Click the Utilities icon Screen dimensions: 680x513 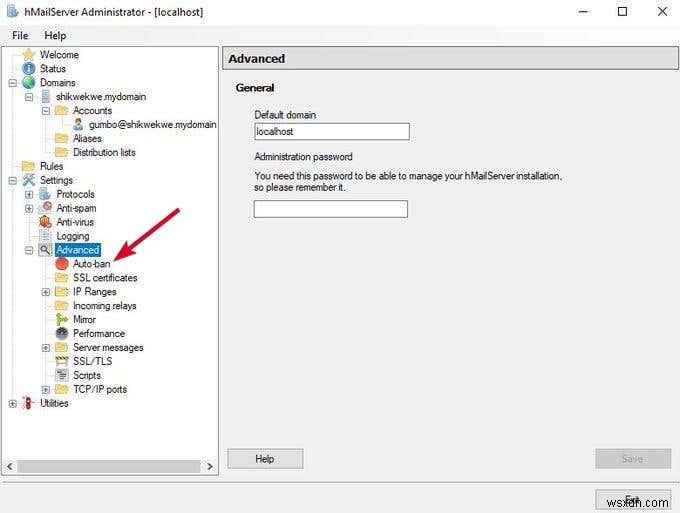coord(28,403)
